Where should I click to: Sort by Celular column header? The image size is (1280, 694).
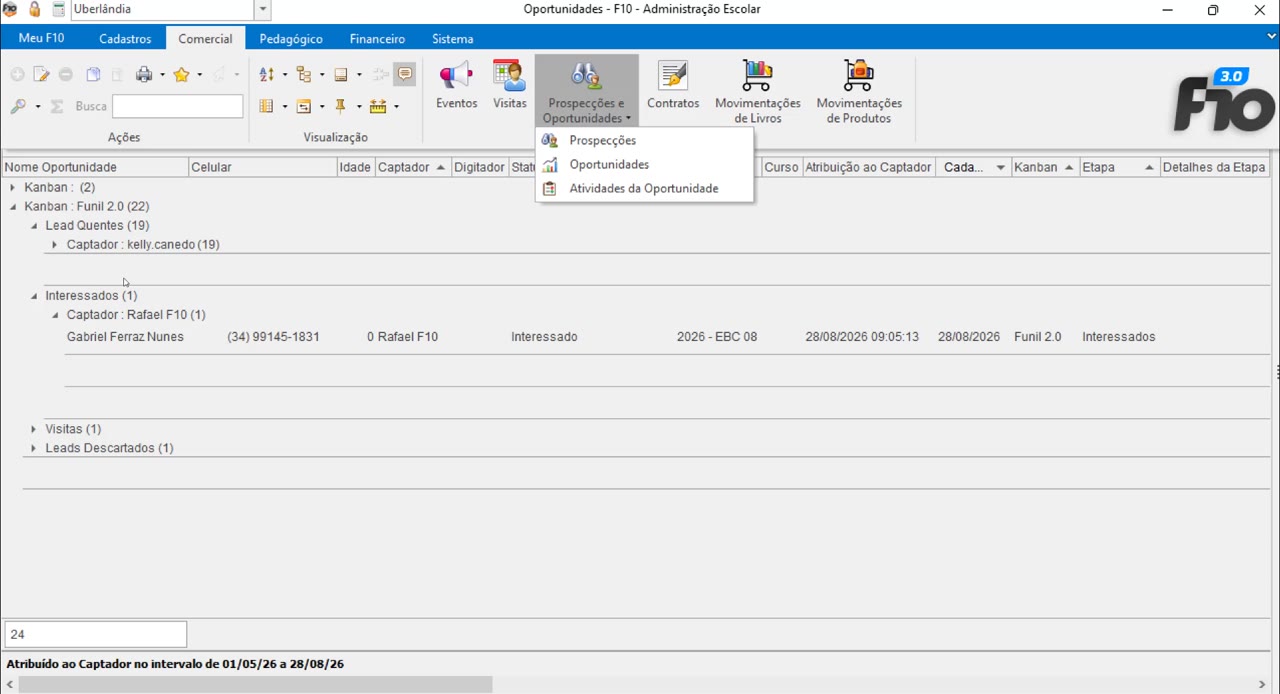263,167
